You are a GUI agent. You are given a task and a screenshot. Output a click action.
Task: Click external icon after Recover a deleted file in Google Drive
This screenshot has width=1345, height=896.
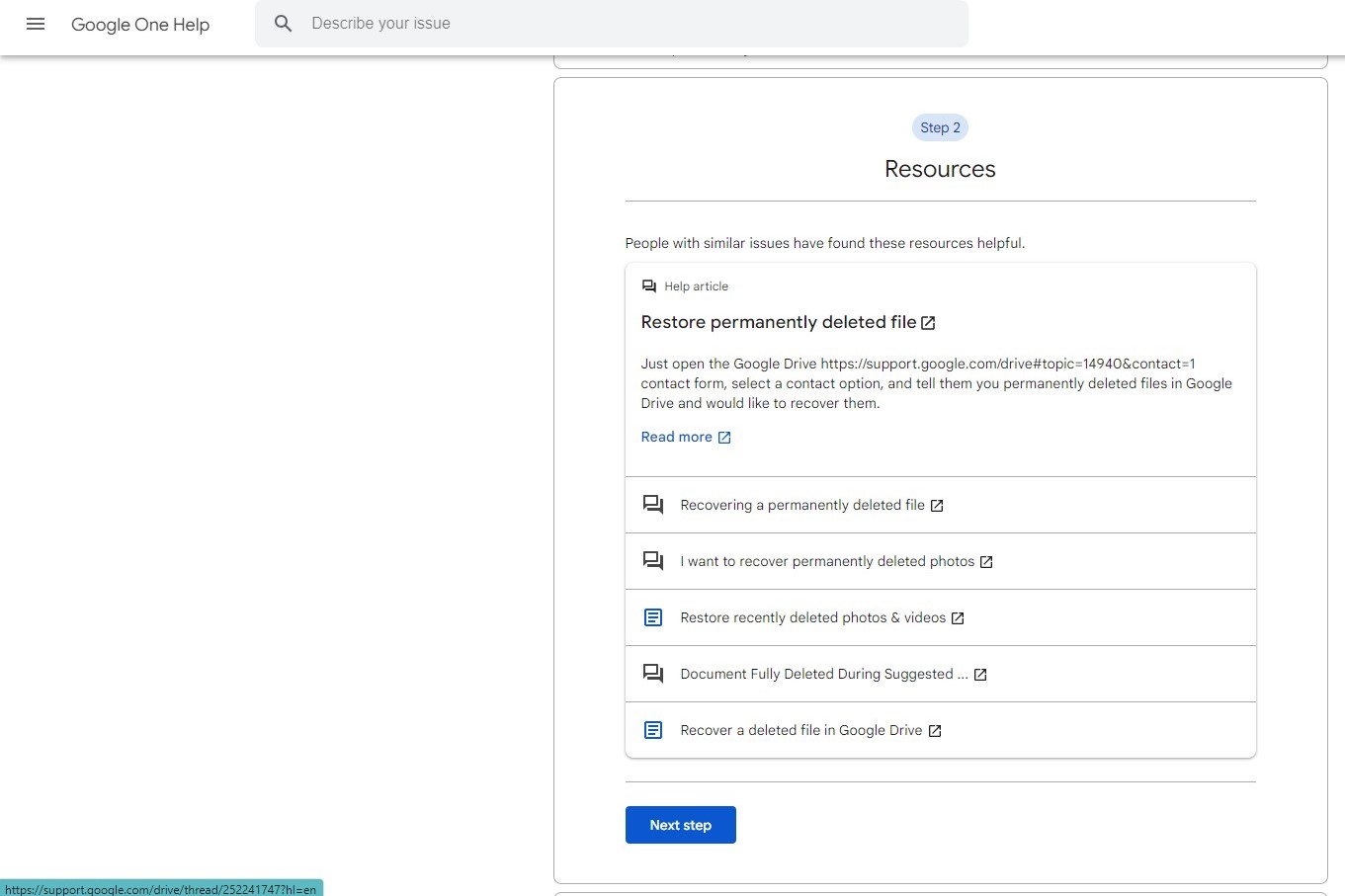pyautogui.click(x=935, y=731)
